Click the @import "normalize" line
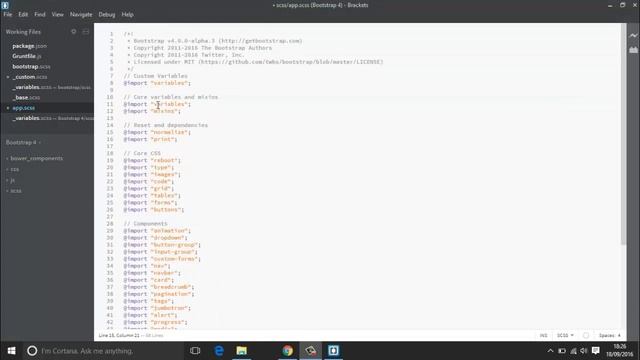 157,132
